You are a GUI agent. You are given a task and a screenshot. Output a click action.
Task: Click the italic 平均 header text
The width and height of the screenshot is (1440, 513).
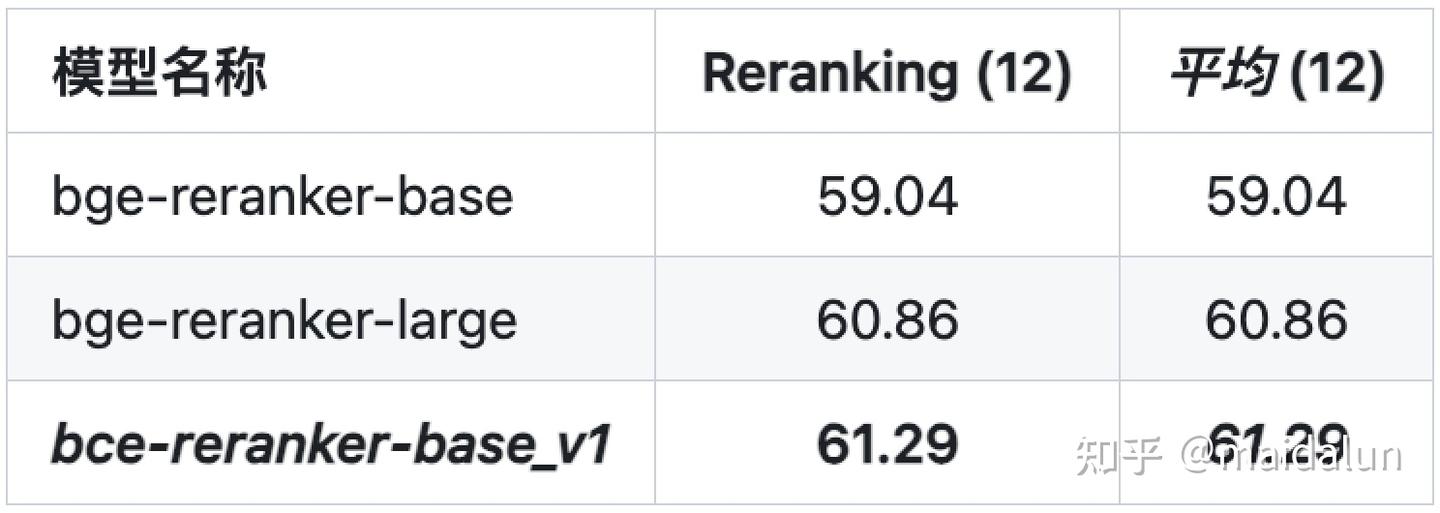1224,73
